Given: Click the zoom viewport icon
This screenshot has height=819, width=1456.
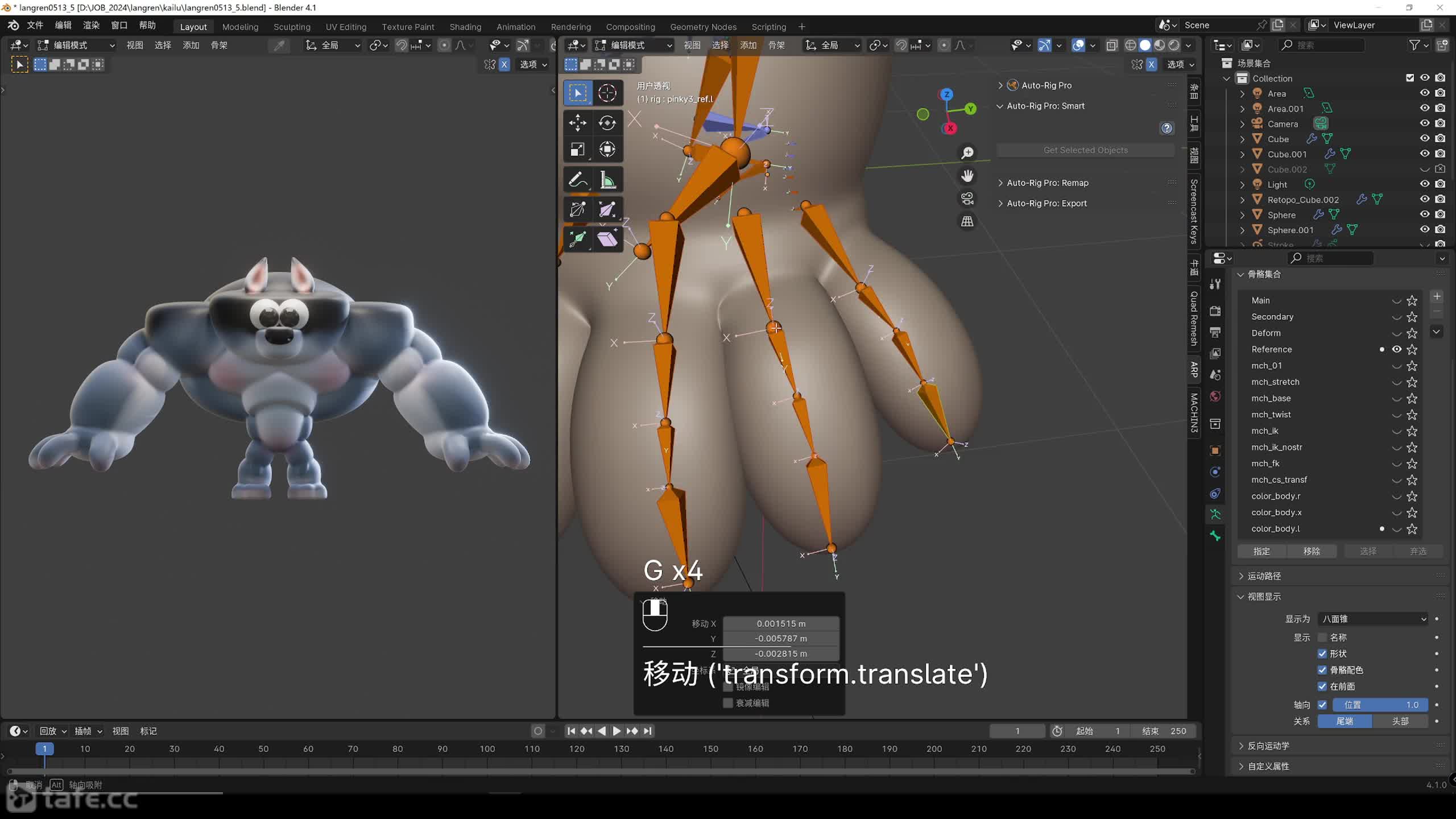Looking at the screenshot, I should point(967,152).
